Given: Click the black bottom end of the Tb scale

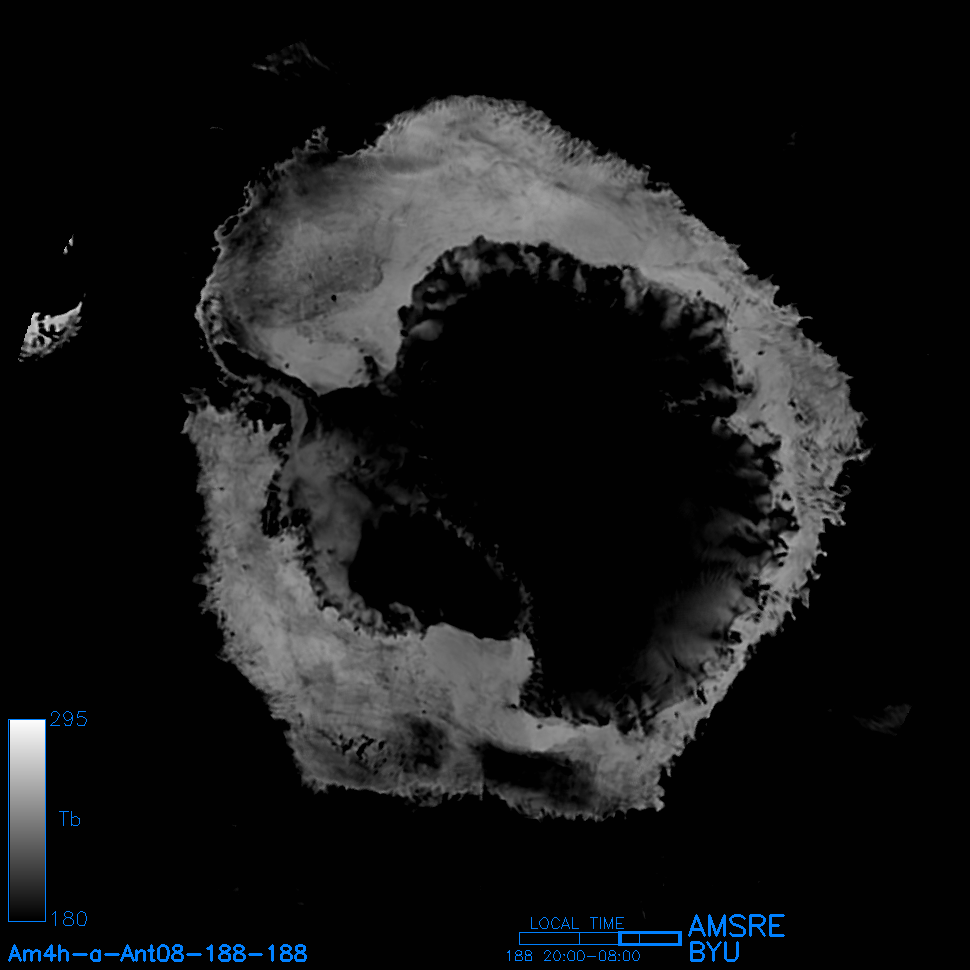Looking at the screenshot, I should tap(27, 912).
